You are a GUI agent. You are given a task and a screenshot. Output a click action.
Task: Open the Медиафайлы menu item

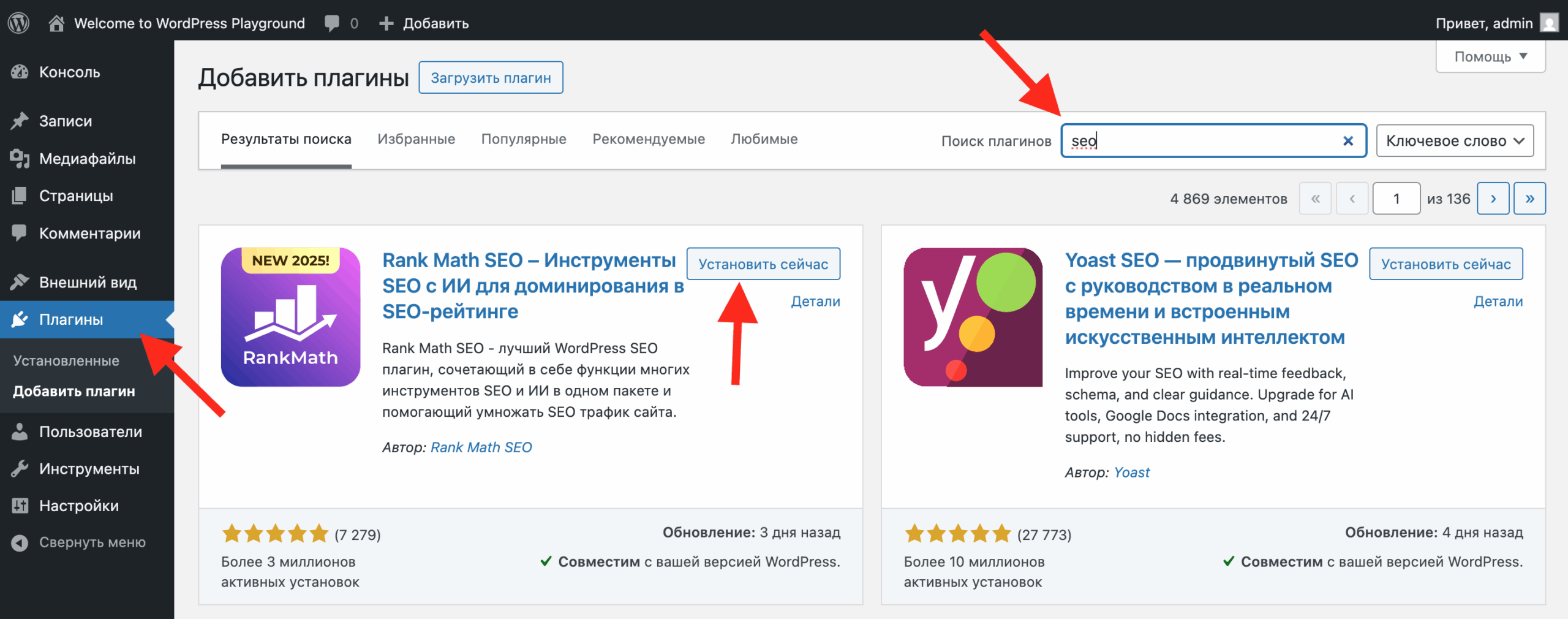tap(87, 159)
